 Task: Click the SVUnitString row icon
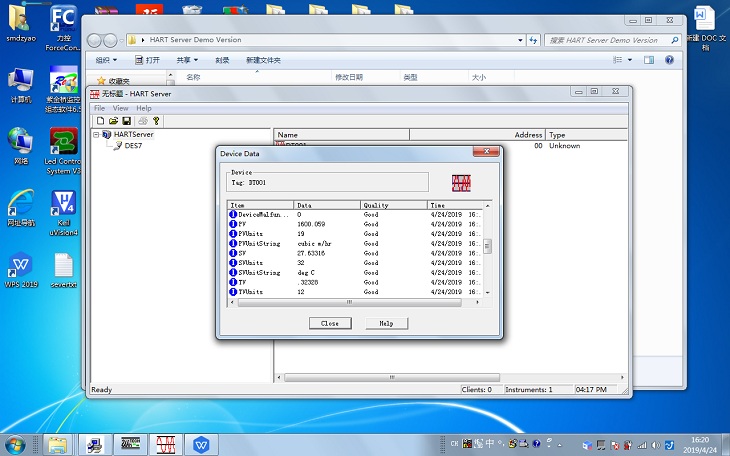click(x=233, y=270)
